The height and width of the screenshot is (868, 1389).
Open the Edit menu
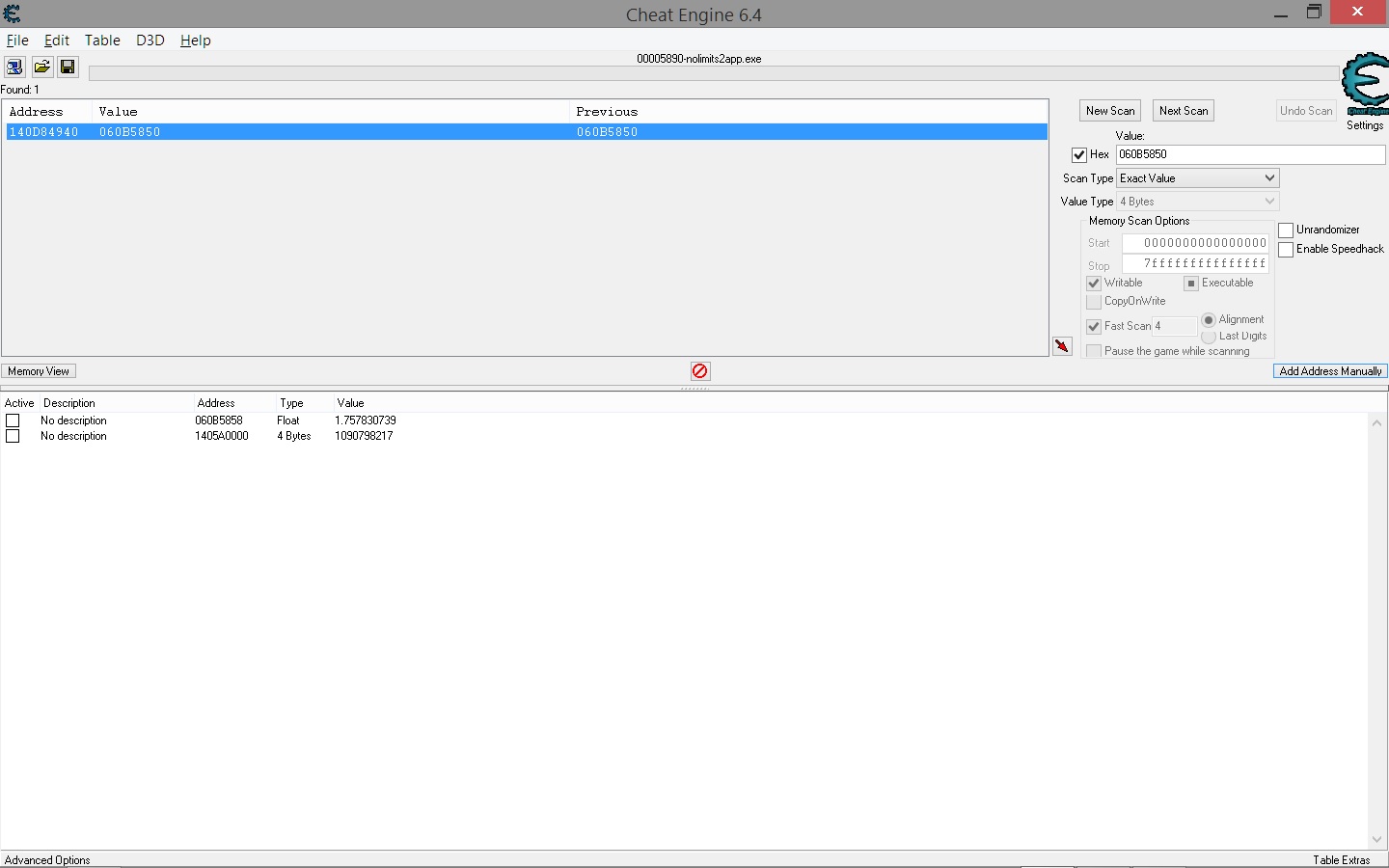click(x=57, y=41)
